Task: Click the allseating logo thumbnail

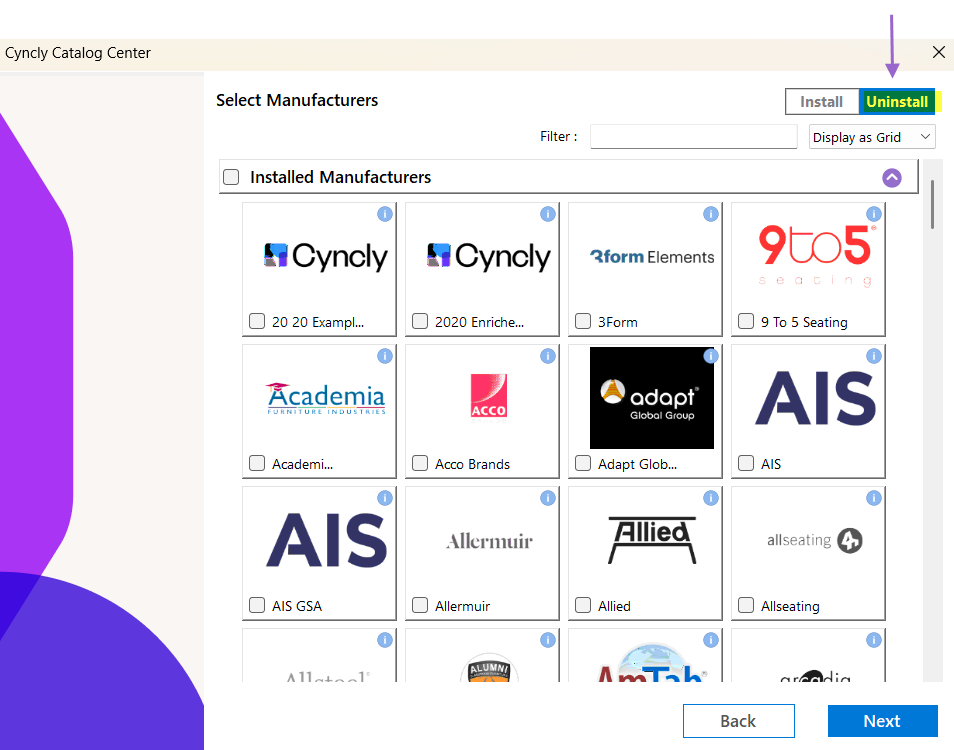Action: tap(815, 540)
